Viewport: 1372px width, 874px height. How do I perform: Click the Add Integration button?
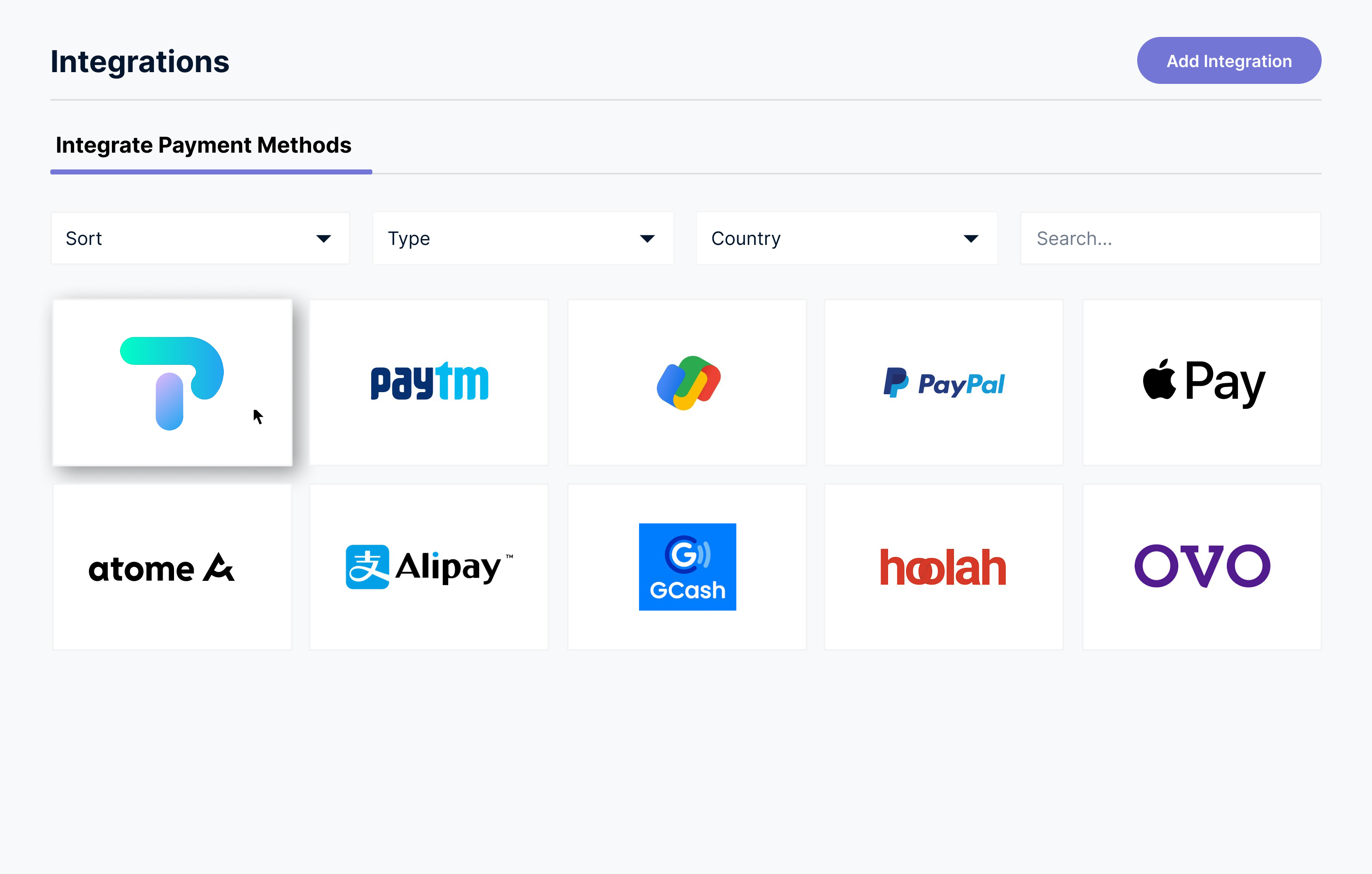tap(1228, 61)
